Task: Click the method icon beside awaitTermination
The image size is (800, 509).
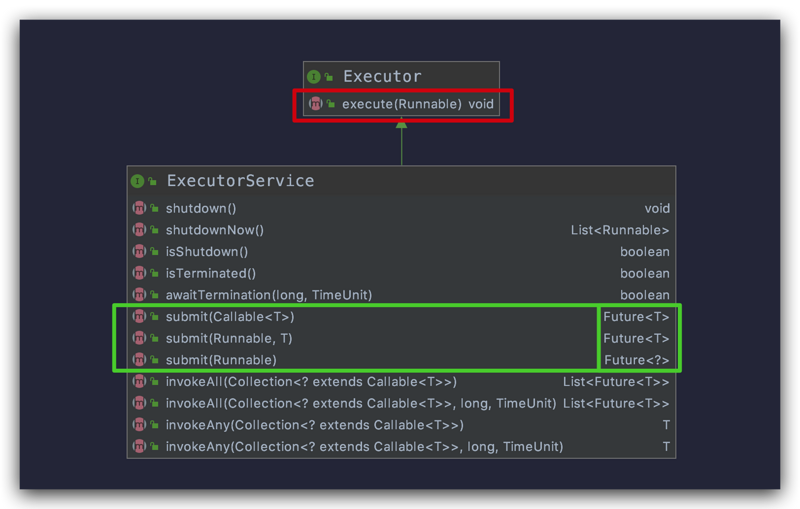Action: [x=139, y=295]
